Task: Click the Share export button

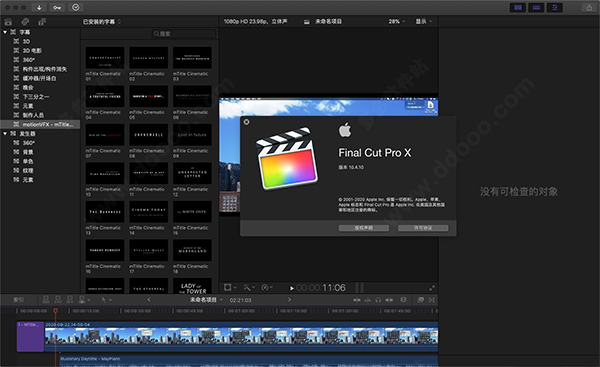Action: pyautogui.click(x=589, y=7)
